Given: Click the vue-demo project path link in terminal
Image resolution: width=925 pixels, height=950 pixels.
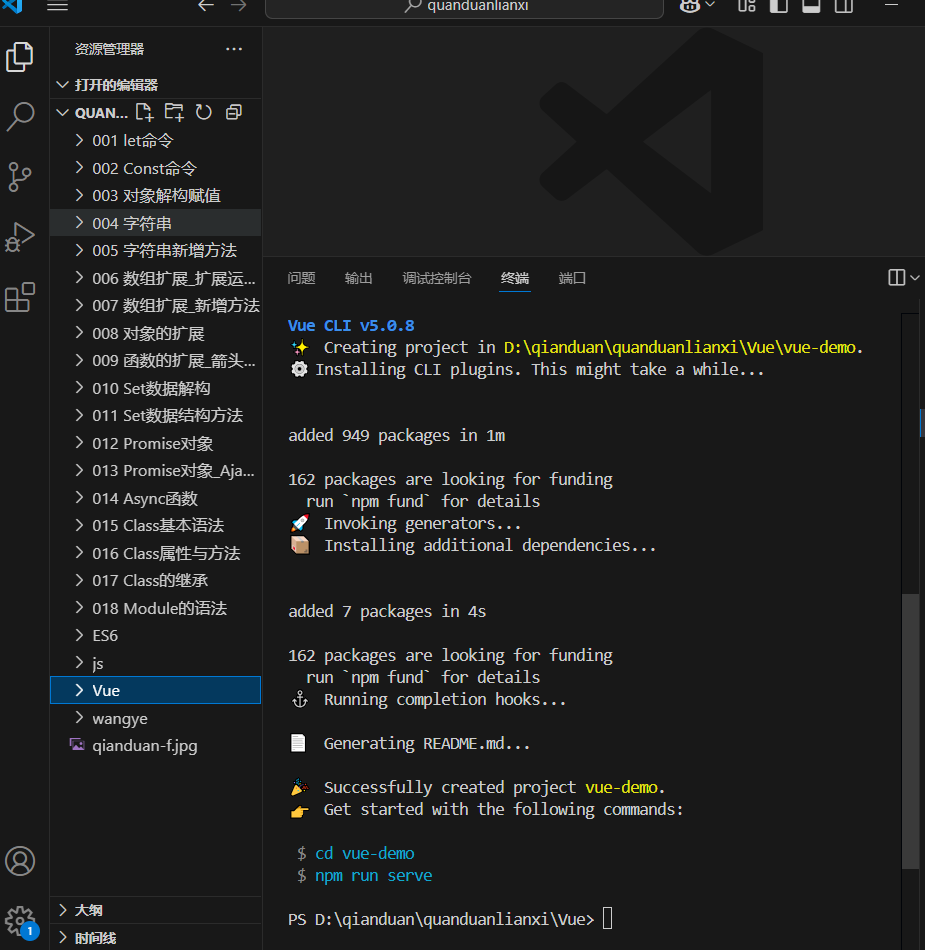Looking at the screenshot, I should coord(680,347).
